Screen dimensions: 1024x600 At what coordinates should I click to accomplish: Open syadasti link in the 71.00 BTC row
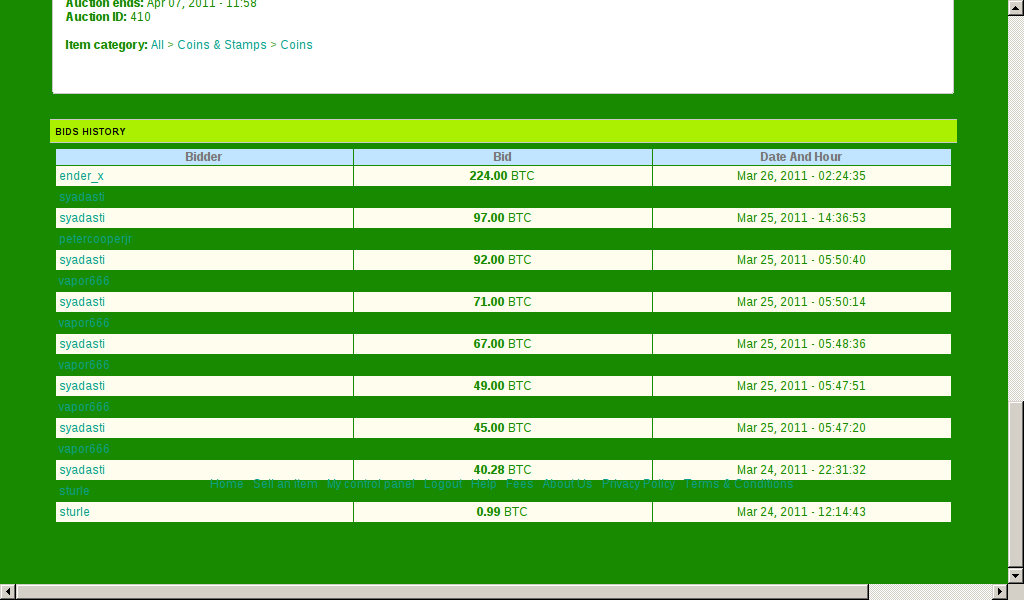(82, 302)
